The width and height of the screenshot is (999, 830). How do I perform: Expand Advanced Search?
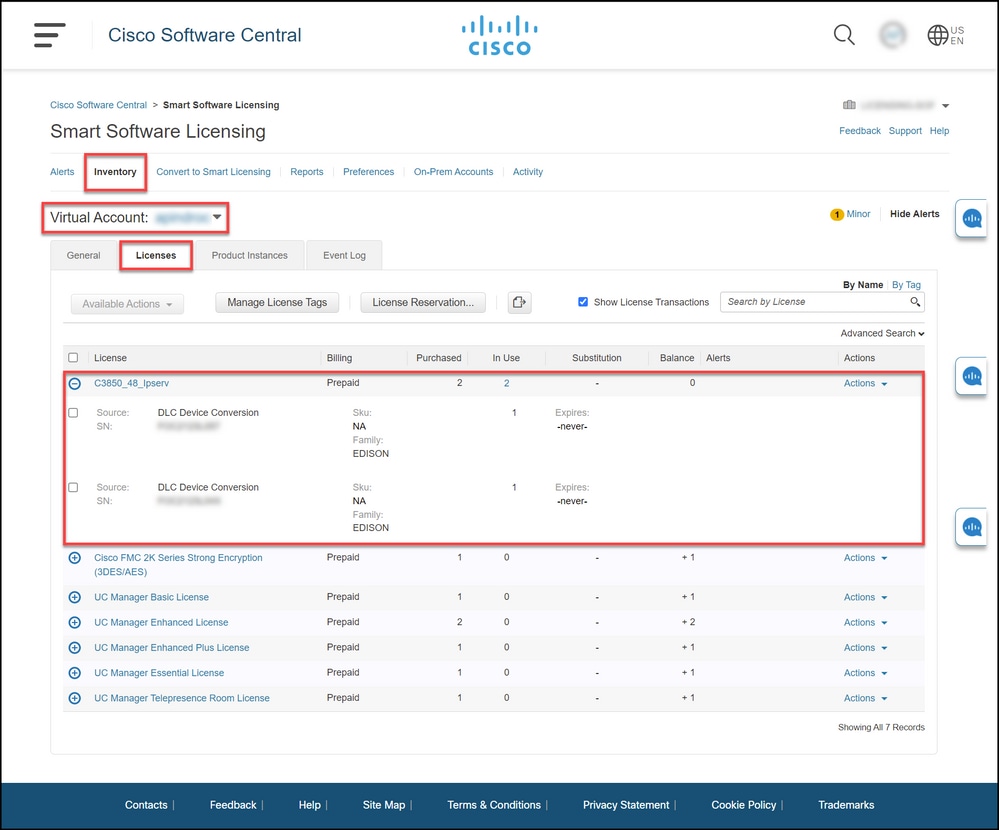pos(882,333)
